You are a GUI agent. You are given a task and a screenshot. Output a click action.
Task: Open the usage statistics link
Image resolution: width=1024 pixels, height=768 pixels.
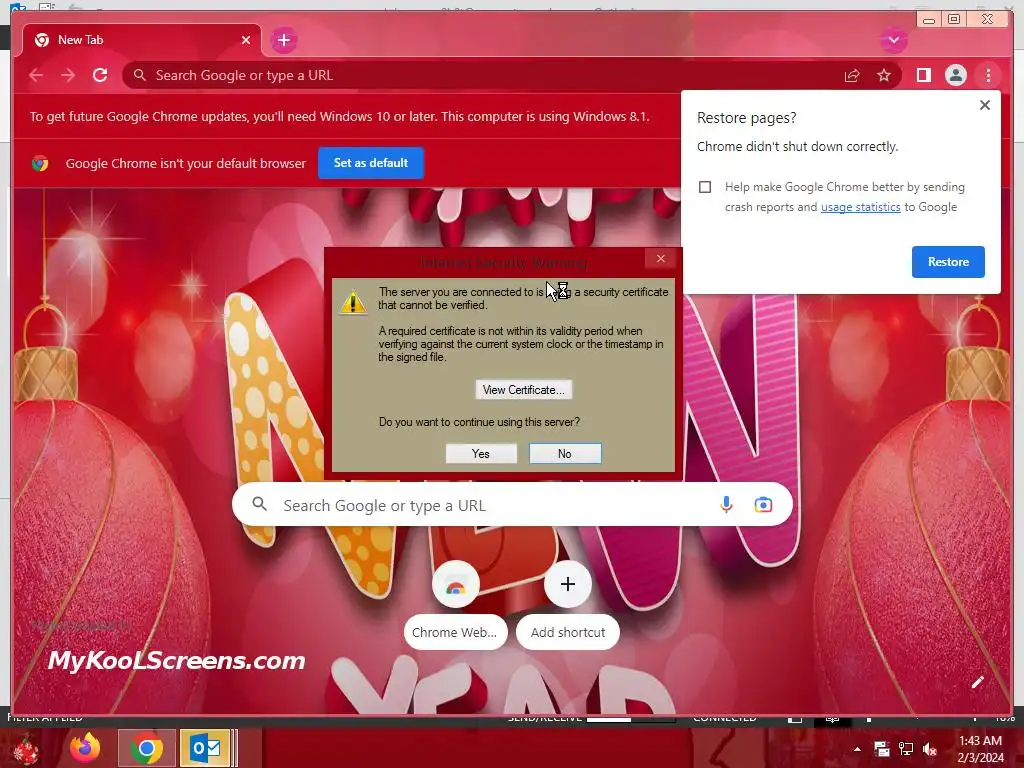coord(860,207)
